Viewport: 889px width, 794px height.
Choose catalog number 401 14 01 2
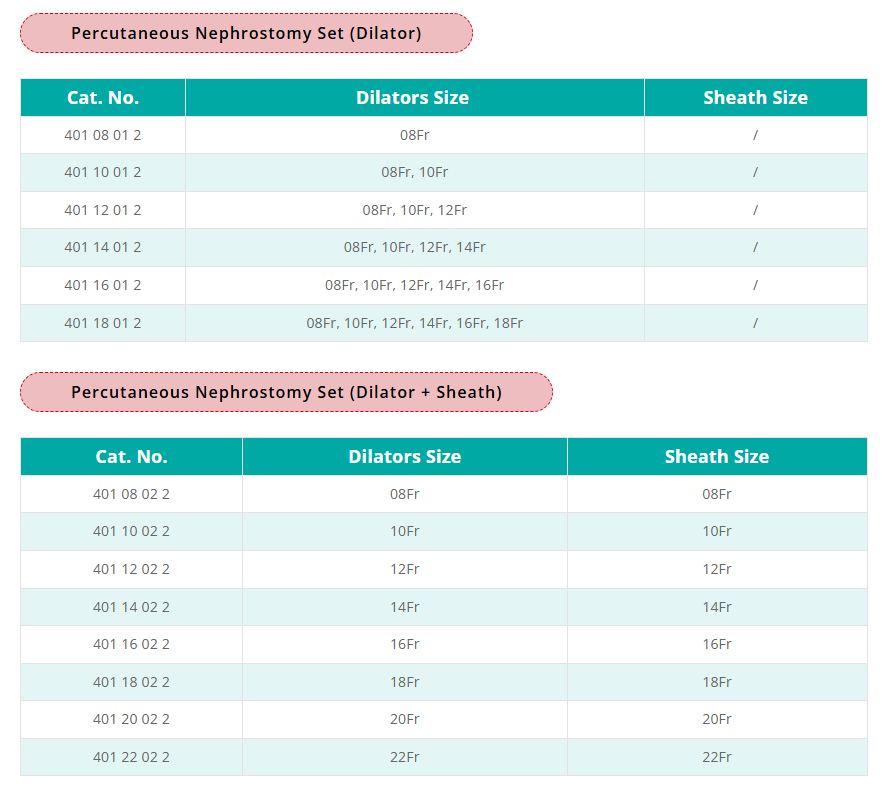click(103, 247)
